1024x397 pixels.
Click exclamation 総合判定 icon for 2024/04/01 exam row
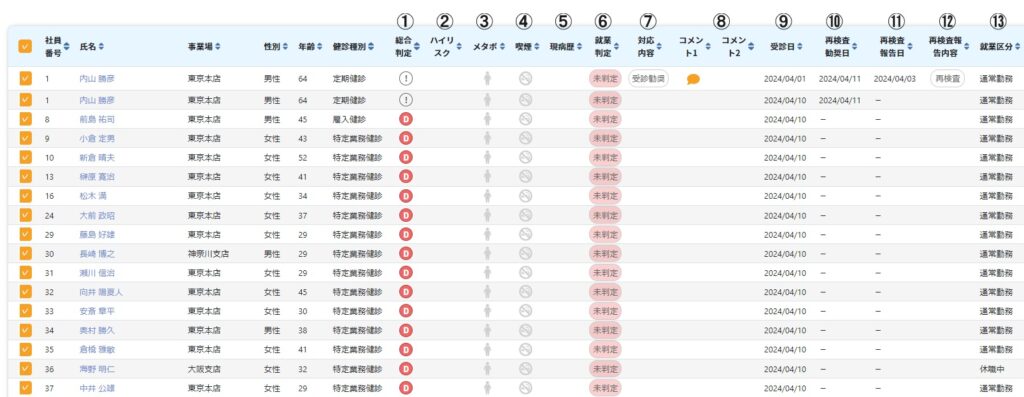click(406, 78)
